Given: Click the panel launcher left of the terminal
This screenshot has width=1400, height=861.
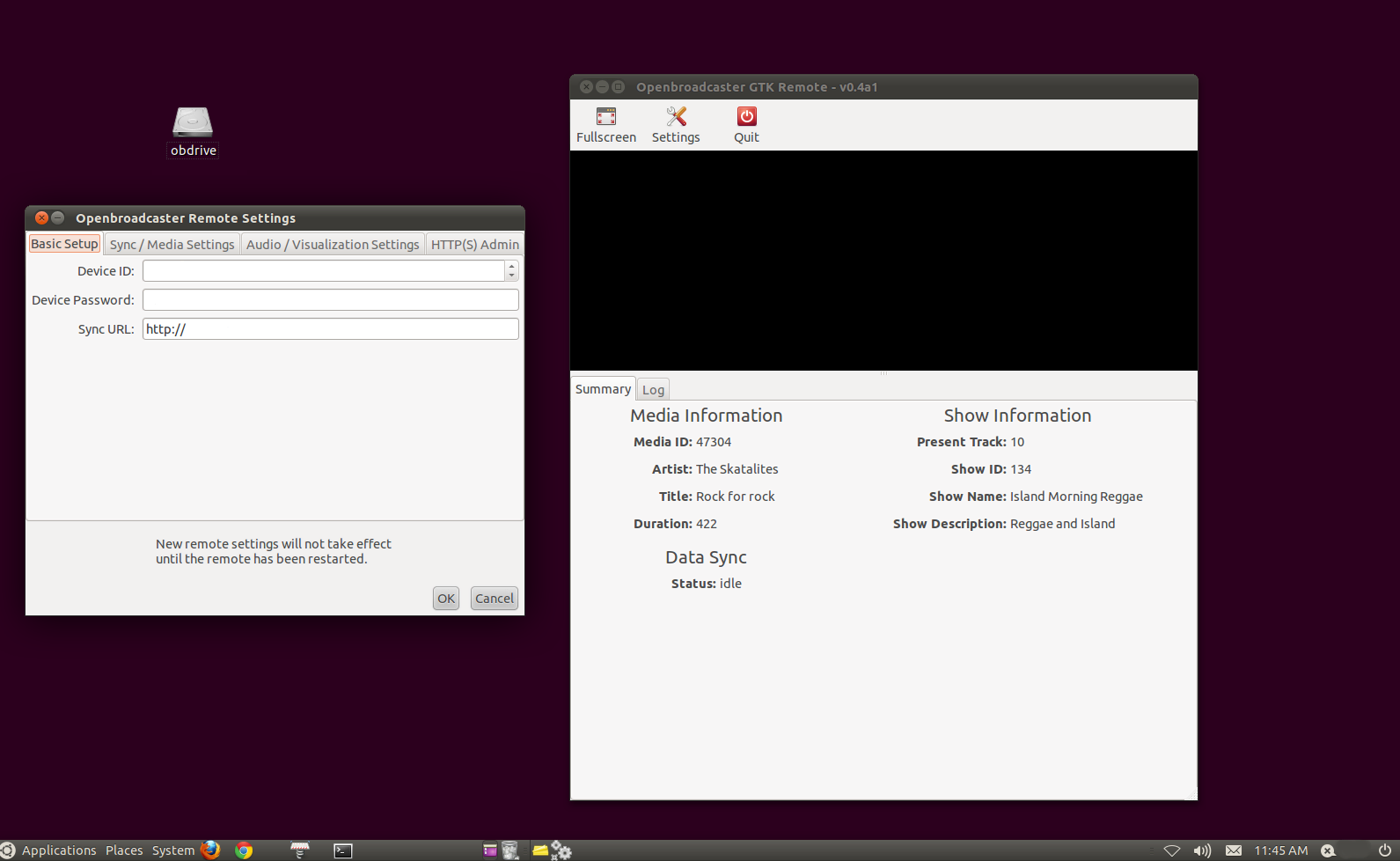Looking at the screenshot, I should click(300, 850).
